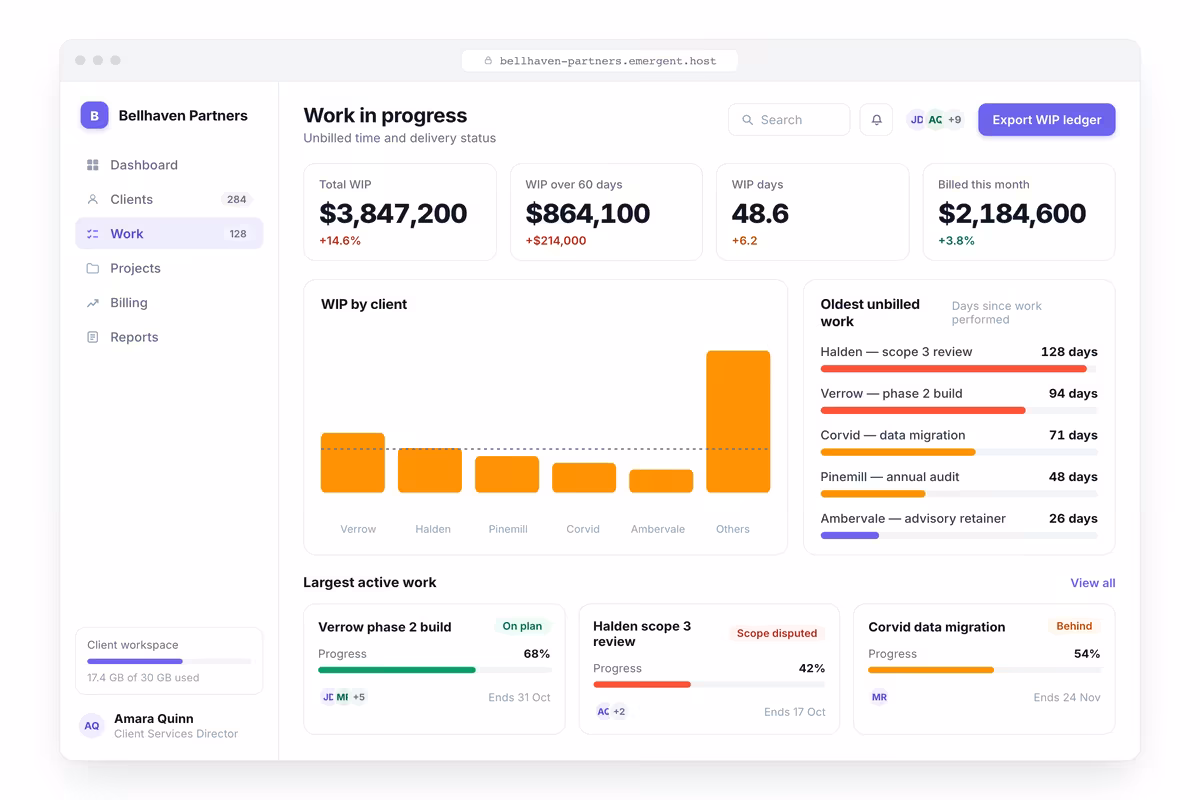
Task: Click the Scope disputed status tag
Action: [777, 633]
